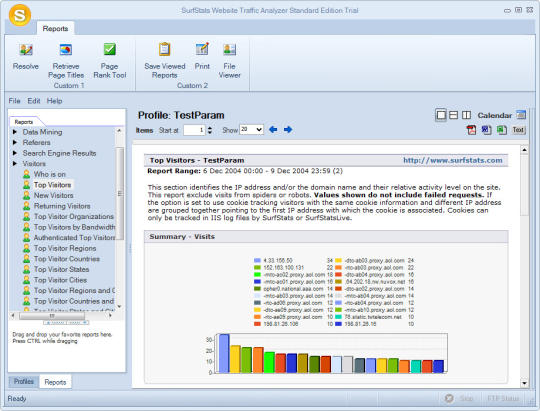The width and height of the screenshot is (540, 411).
Task: Click Retrieve Page Titles icon
Action: point(66,50)
